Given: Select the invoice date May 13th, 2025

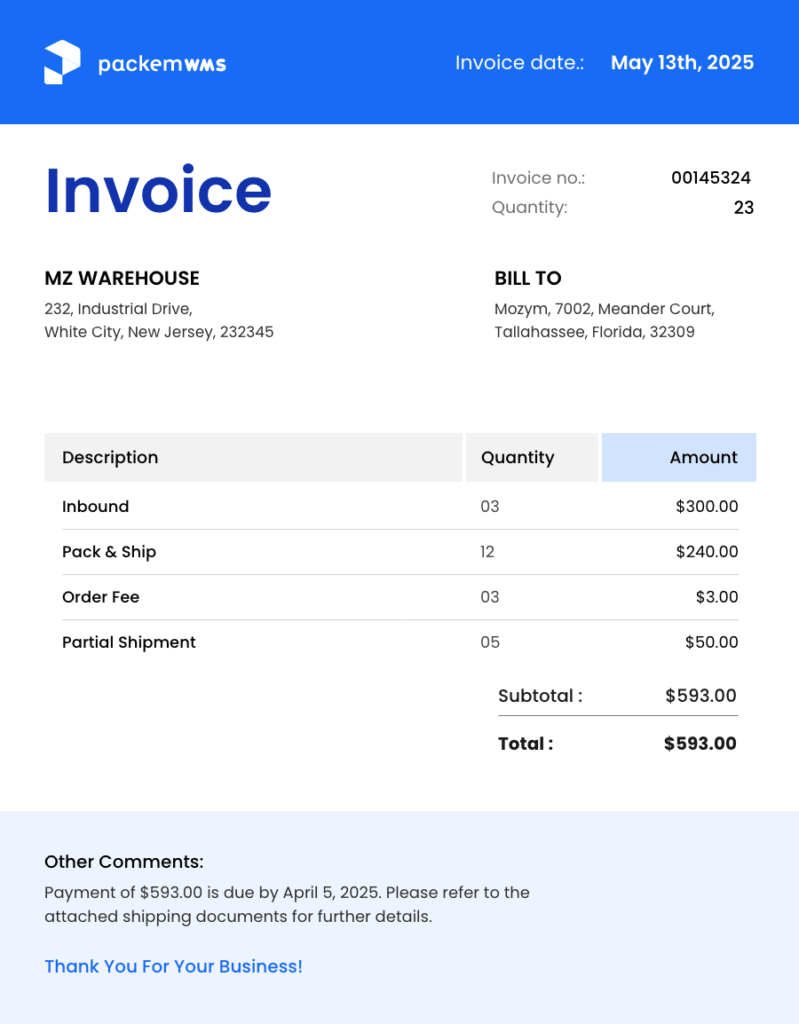Looking at the screenshot, I should click(682, 63).
